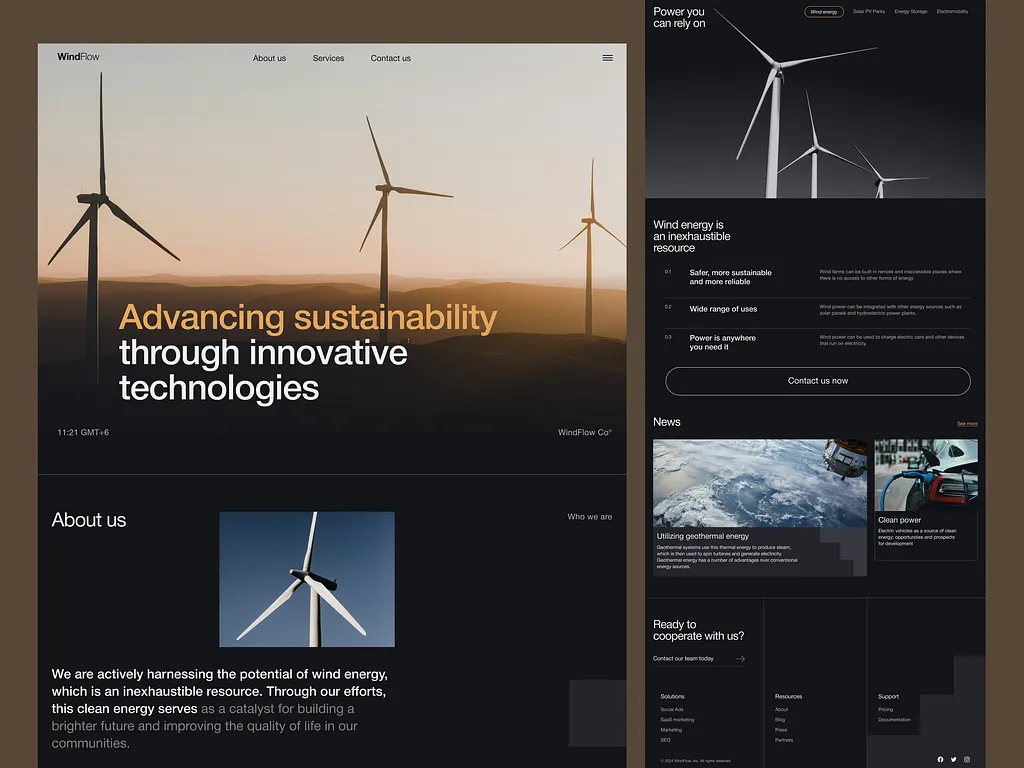This screenshot has width=1024, height=768.
Task: Open About us in top navigation
Action: click(x=269, y=58)
